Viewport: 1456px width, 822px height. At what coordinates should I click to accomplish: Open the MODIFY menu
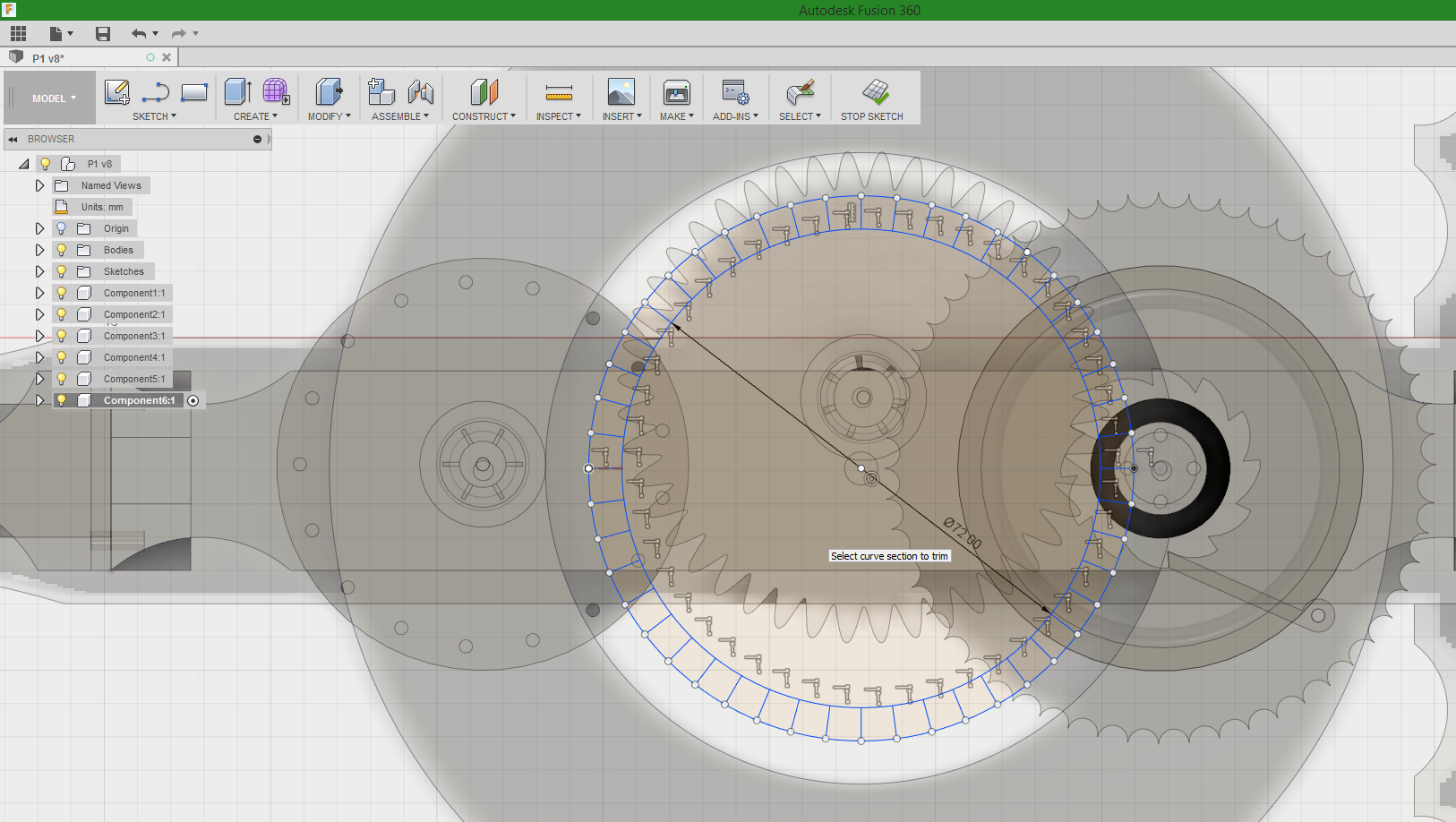329,116
